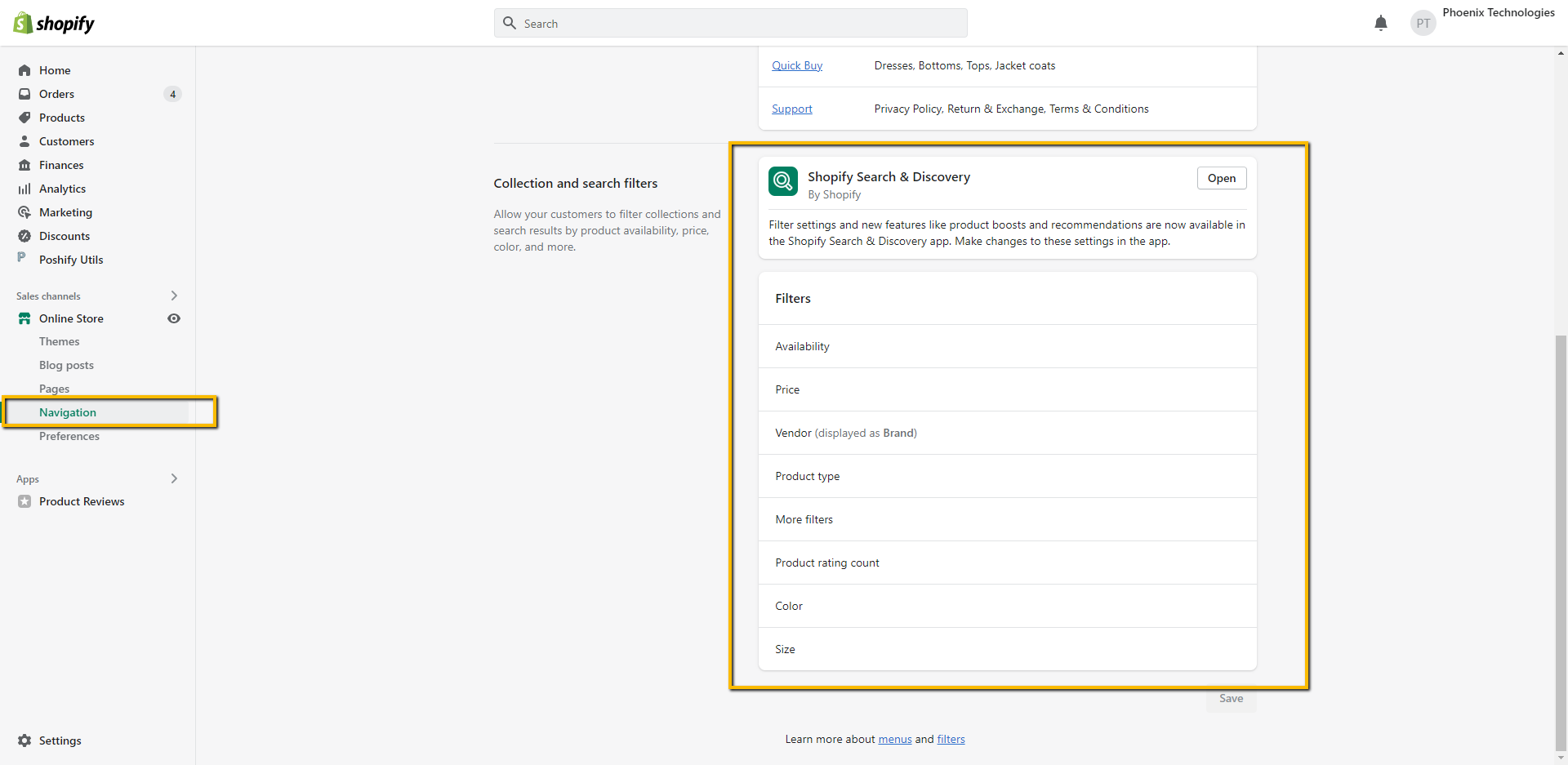Click the Save button
The height and width of the screenshot is (765, 1568).
click(1231, 699)
